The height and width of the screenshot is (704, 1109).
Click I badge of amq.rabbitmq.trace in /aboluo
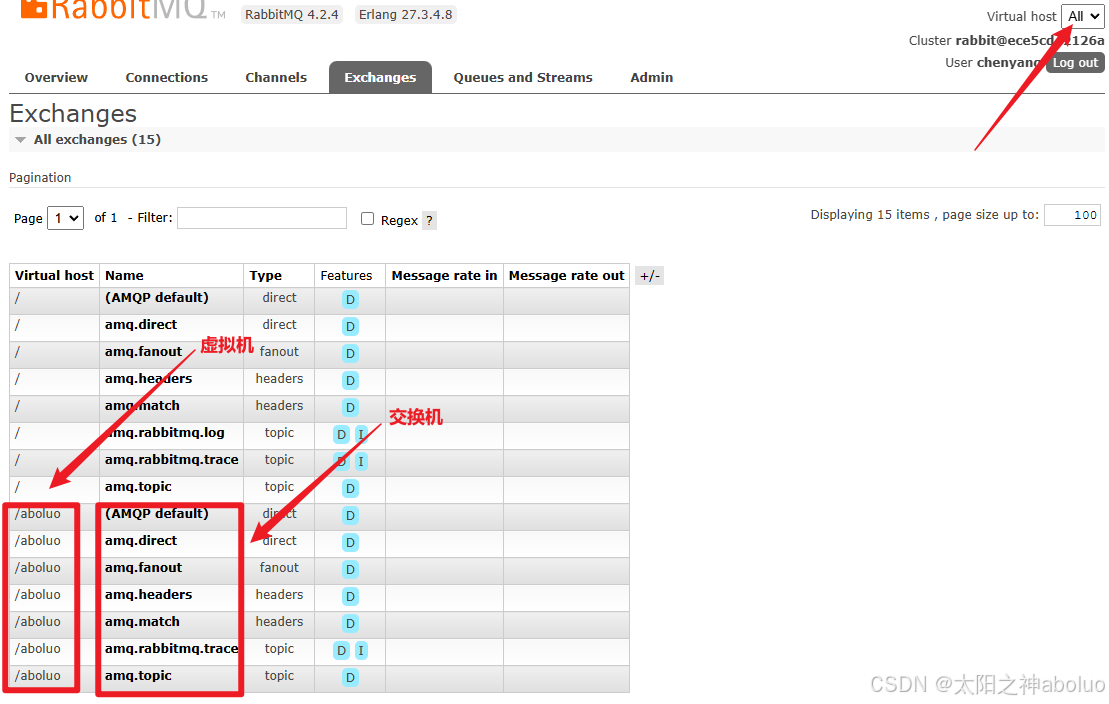pyautogui.click(x=361, y=651)
